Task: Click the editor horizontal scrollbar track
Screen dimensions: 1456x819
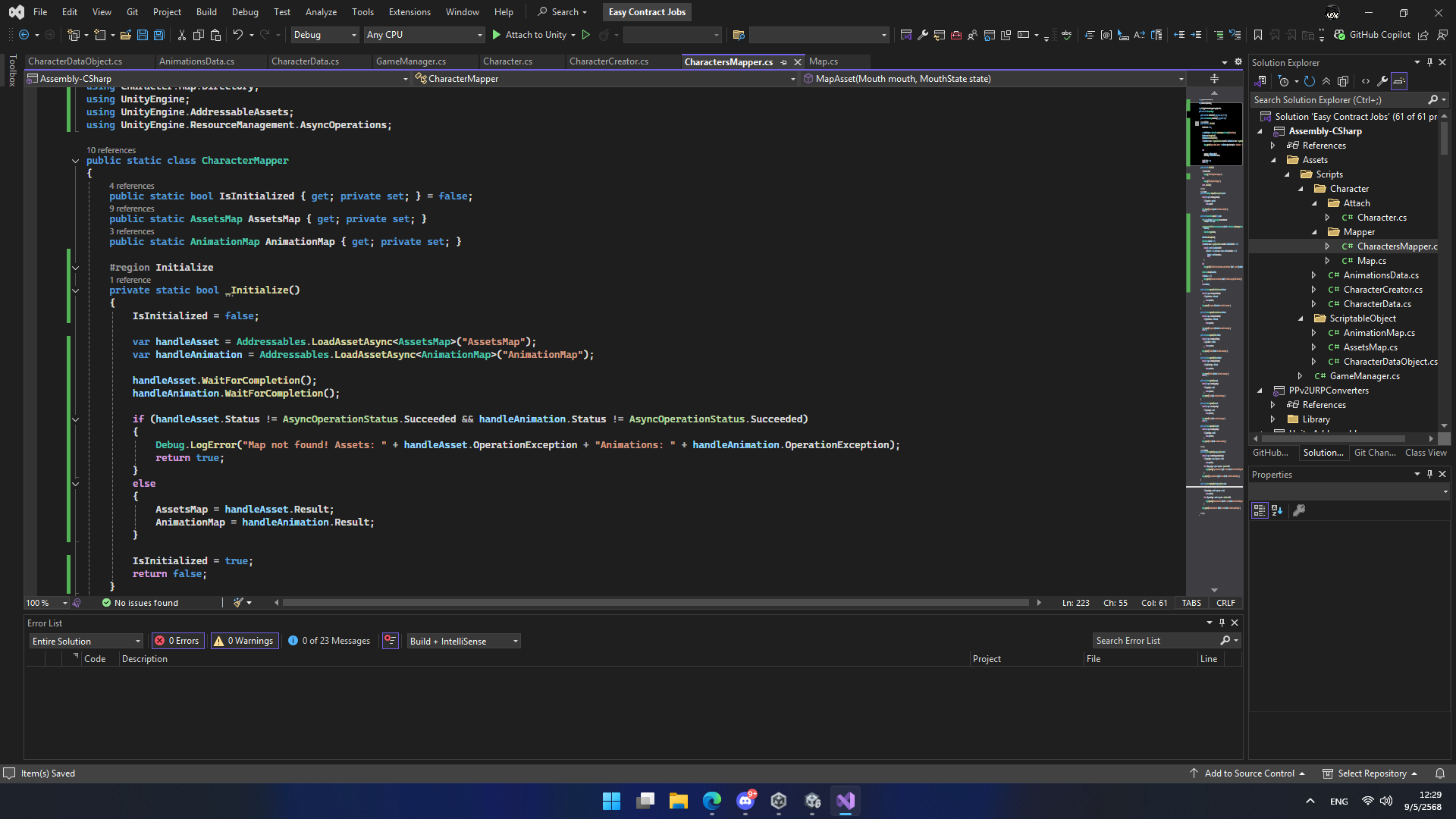Action: coord(656,603)
